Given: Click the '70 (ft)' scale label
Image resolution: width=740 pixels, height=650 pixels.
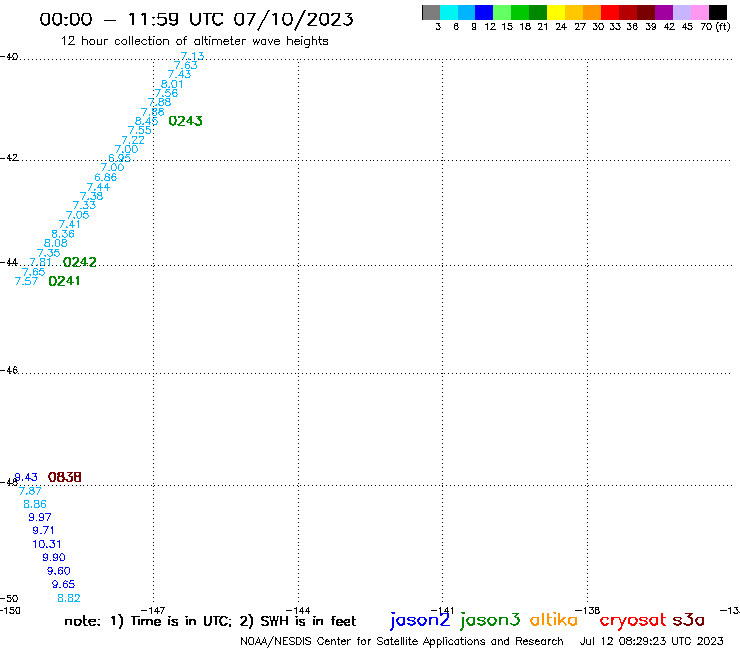Looking at the screenshot, I should pos(715,27).
